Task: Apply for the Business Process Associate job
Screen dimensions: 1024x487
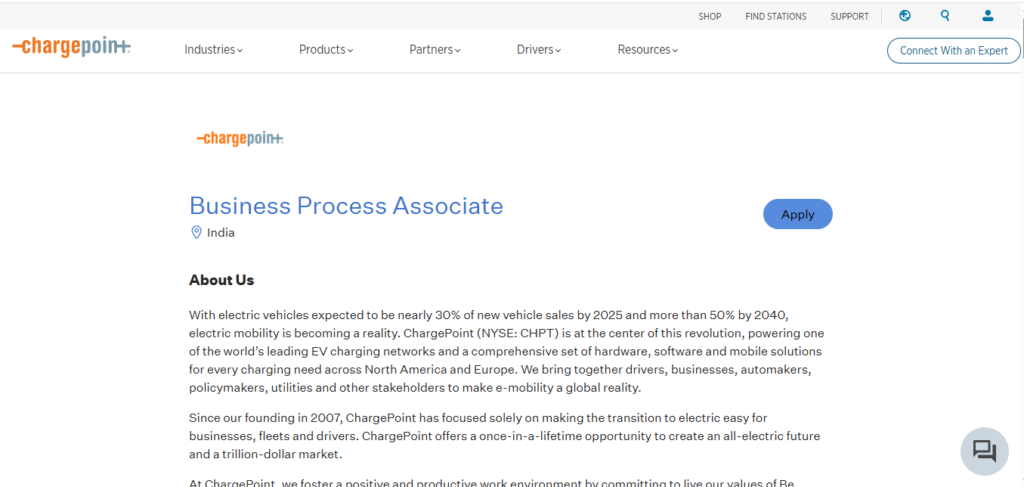Action: tap(797, 214)
